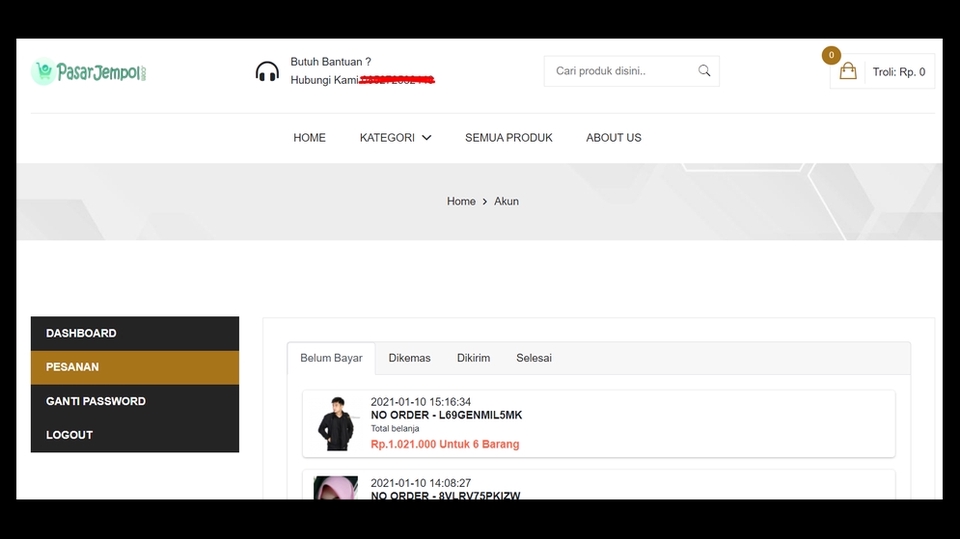The height and width of the screenshot is (539, 960).
Task: Go to HOME in navigation menu
Action: 309,138
